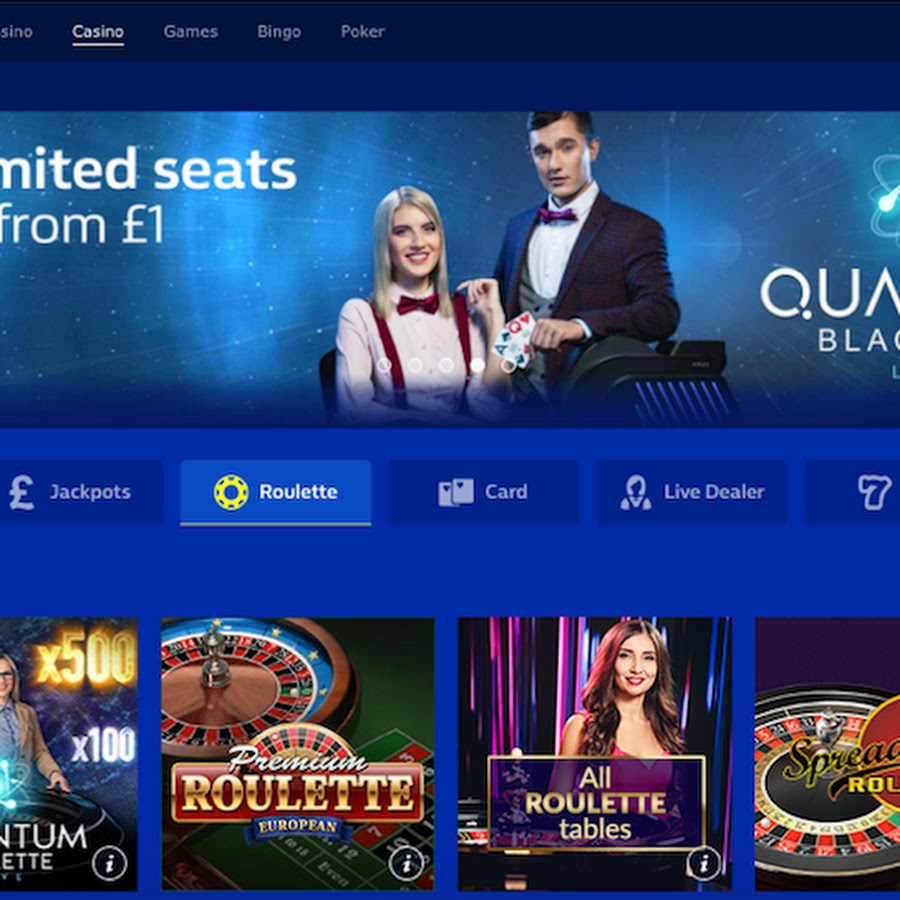Open the Casino navigation tab

pyautogui.click(x=98, y=32)
